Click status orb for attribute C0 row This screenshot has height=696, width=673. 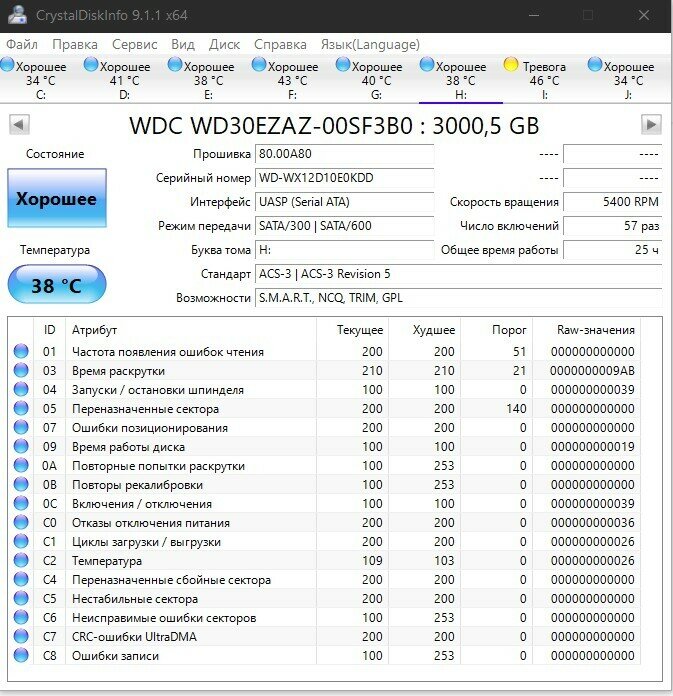coord(21,522)
